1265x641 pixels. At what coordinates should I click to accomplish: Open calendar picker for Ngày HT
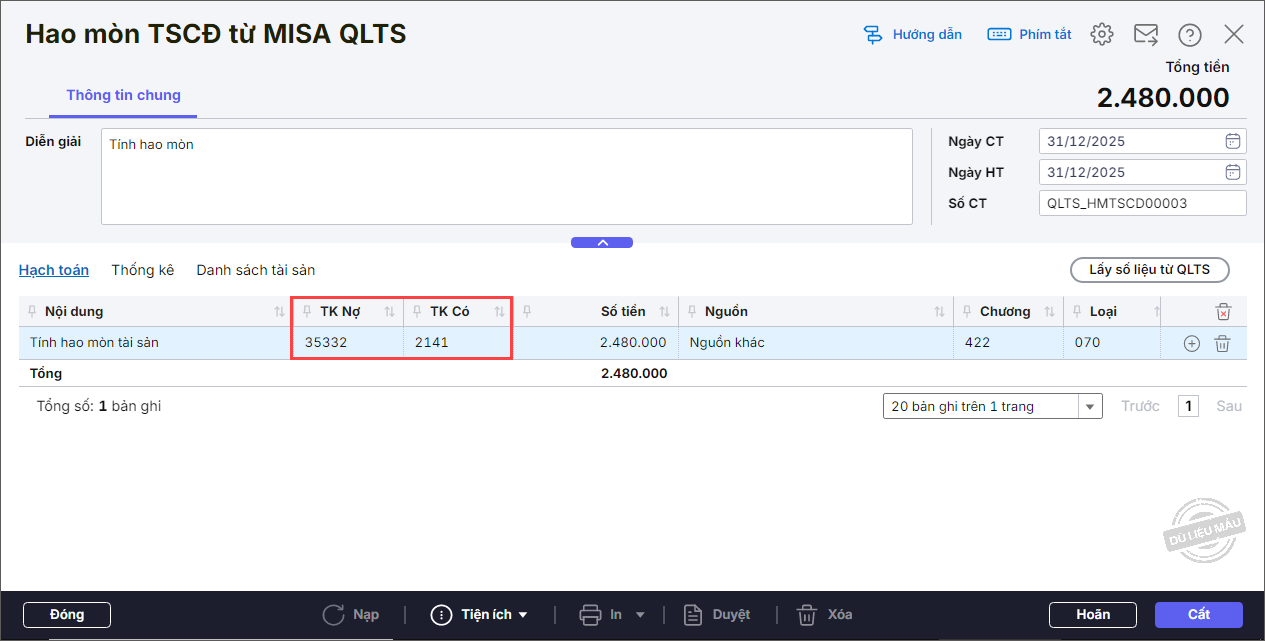pos(1234,172)
